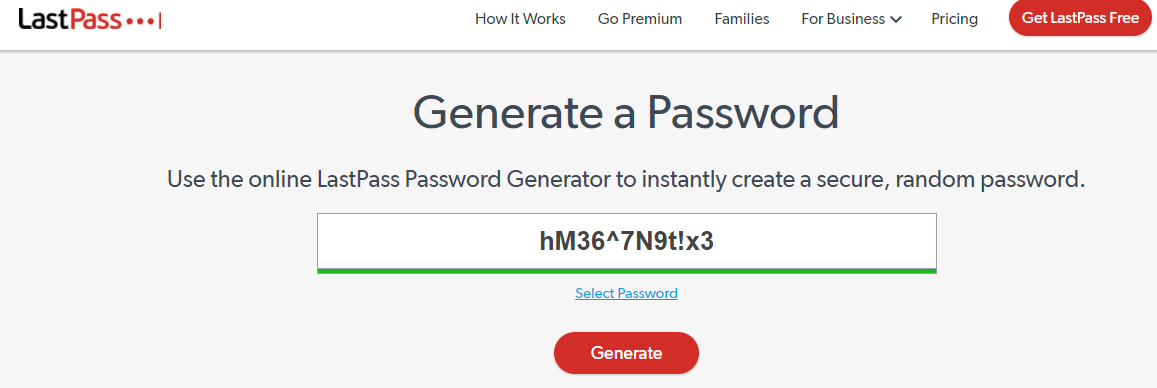Go to the Go Premium page

640,19
